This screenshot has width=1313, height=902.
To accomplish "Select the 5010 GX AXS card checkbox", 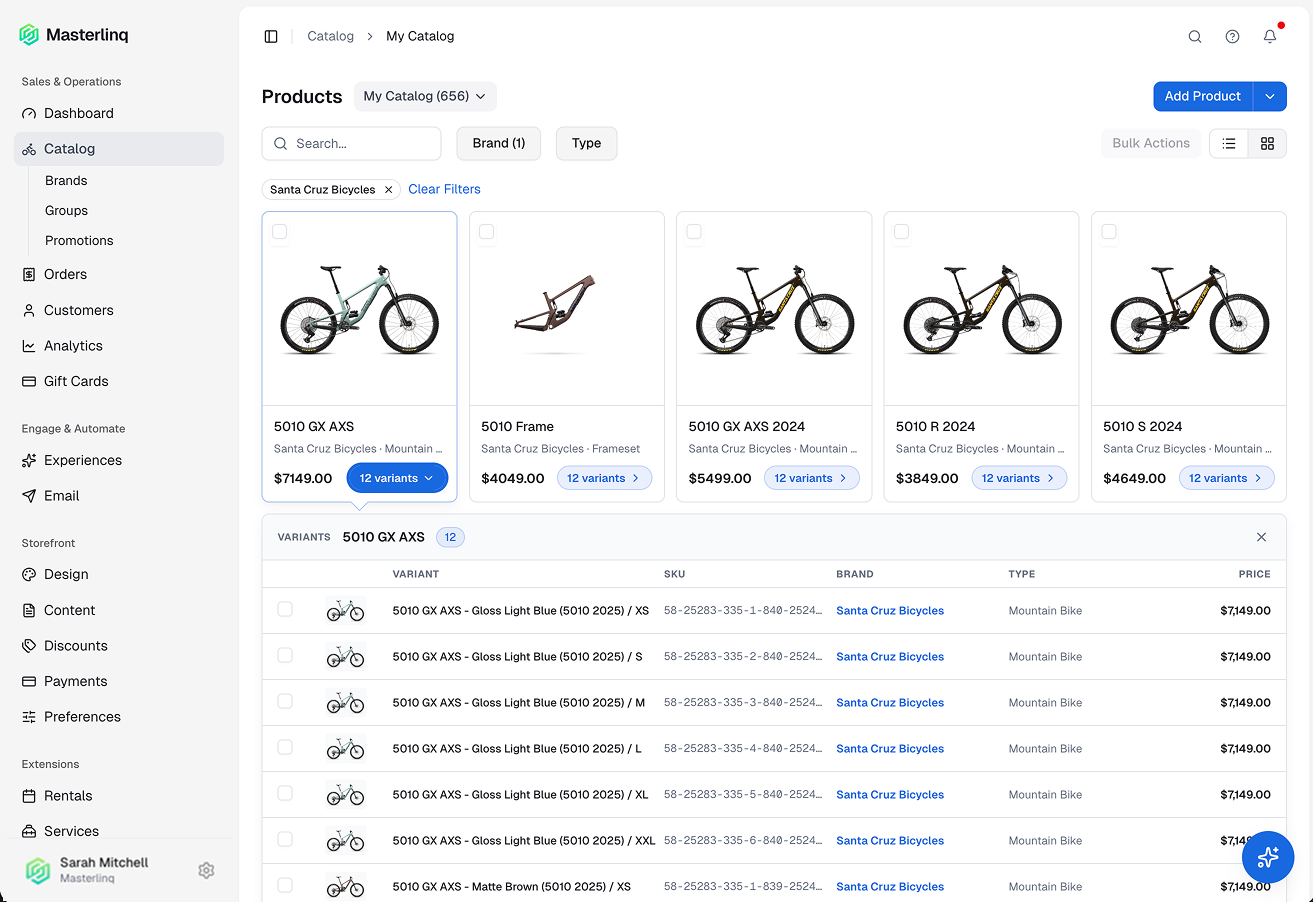I will (279, 232).
